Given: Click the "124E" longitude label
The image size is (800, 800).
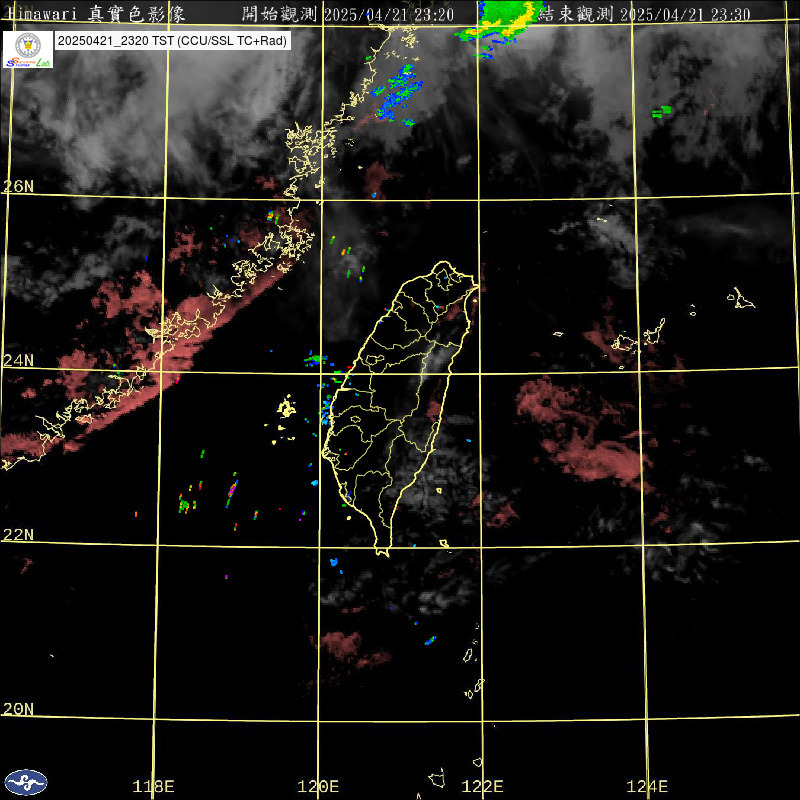Looking at the screenshot, I should tap(647, 786).
